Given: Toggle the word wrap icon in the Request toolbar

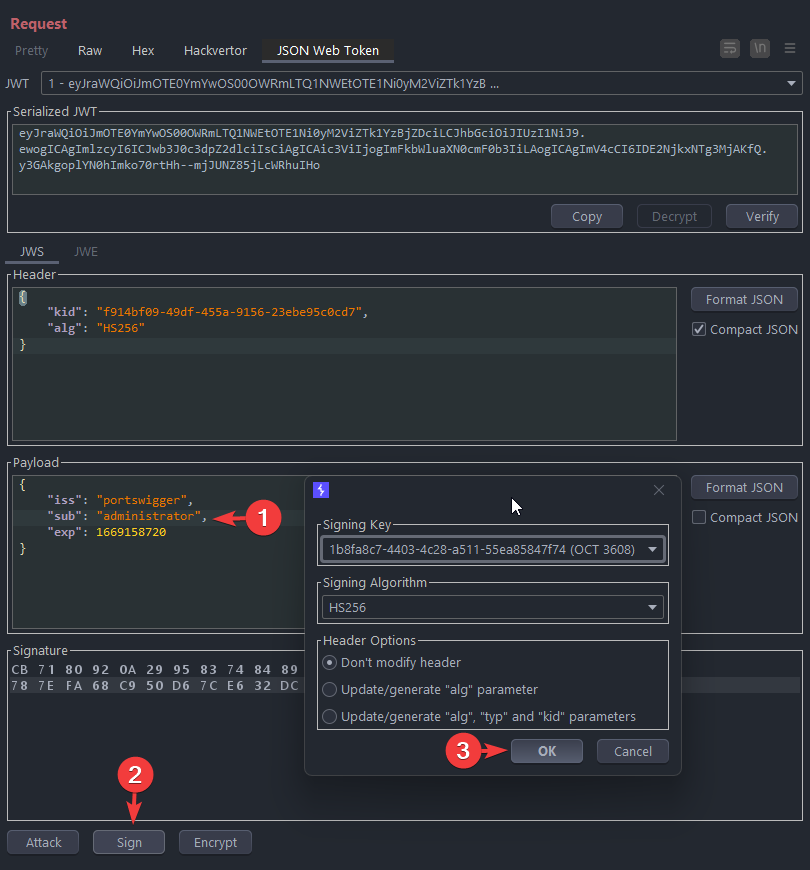Looking at the screenshot, I should (x=730, y=49).
